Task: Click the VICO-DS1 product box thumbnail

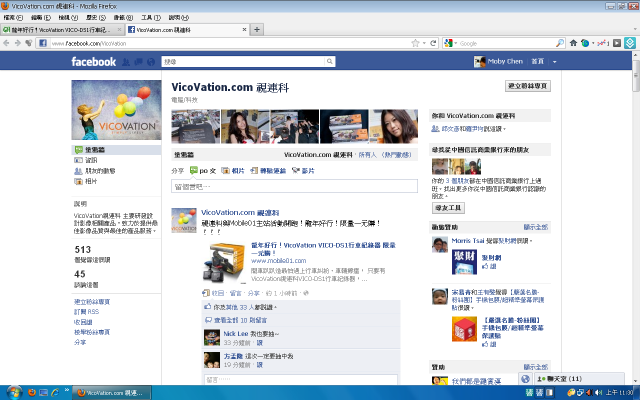Action: click(224, 263)
